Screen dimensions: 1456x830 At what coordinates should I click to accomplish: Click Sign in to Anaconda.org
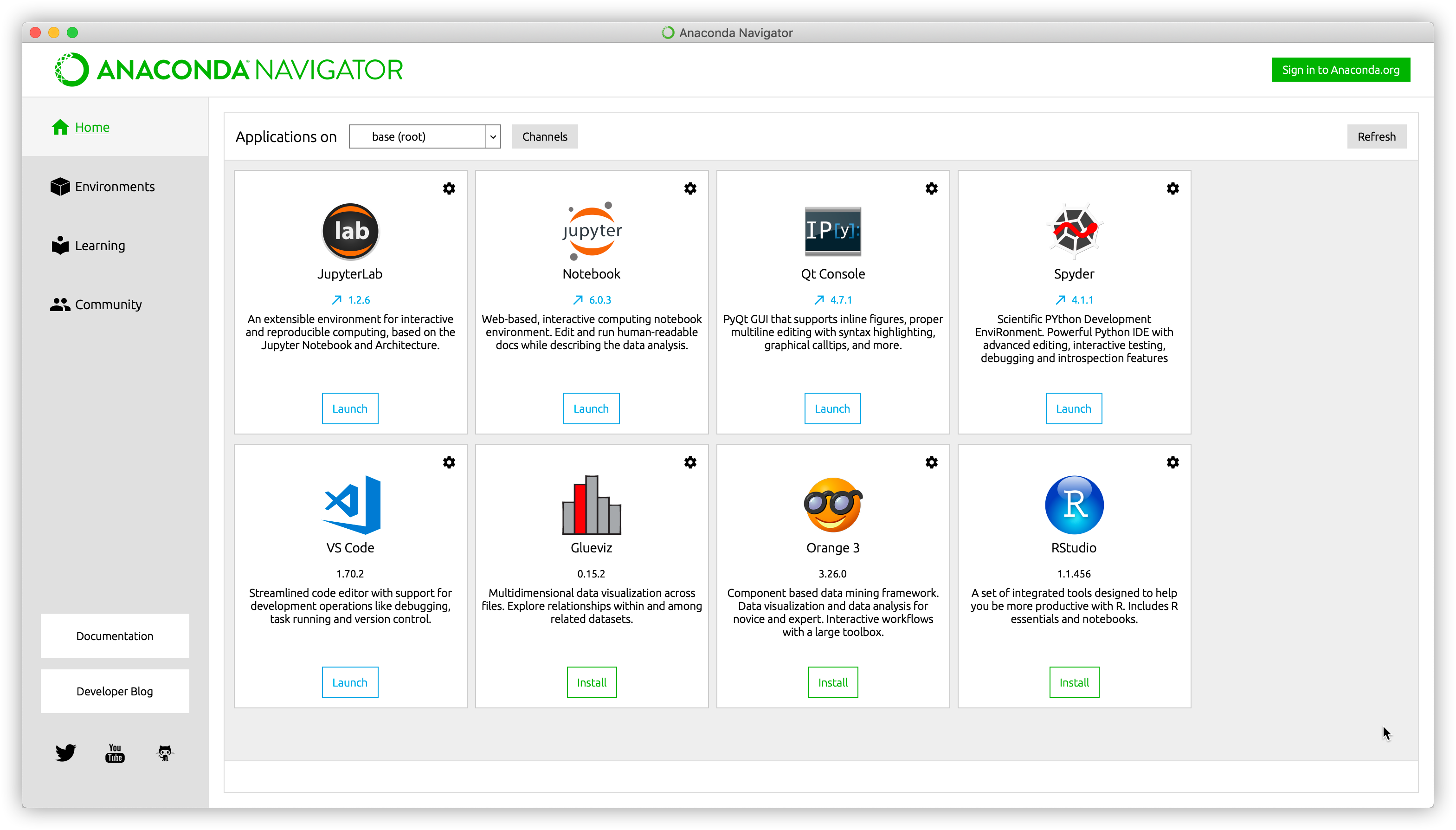tap(1340, 70)
